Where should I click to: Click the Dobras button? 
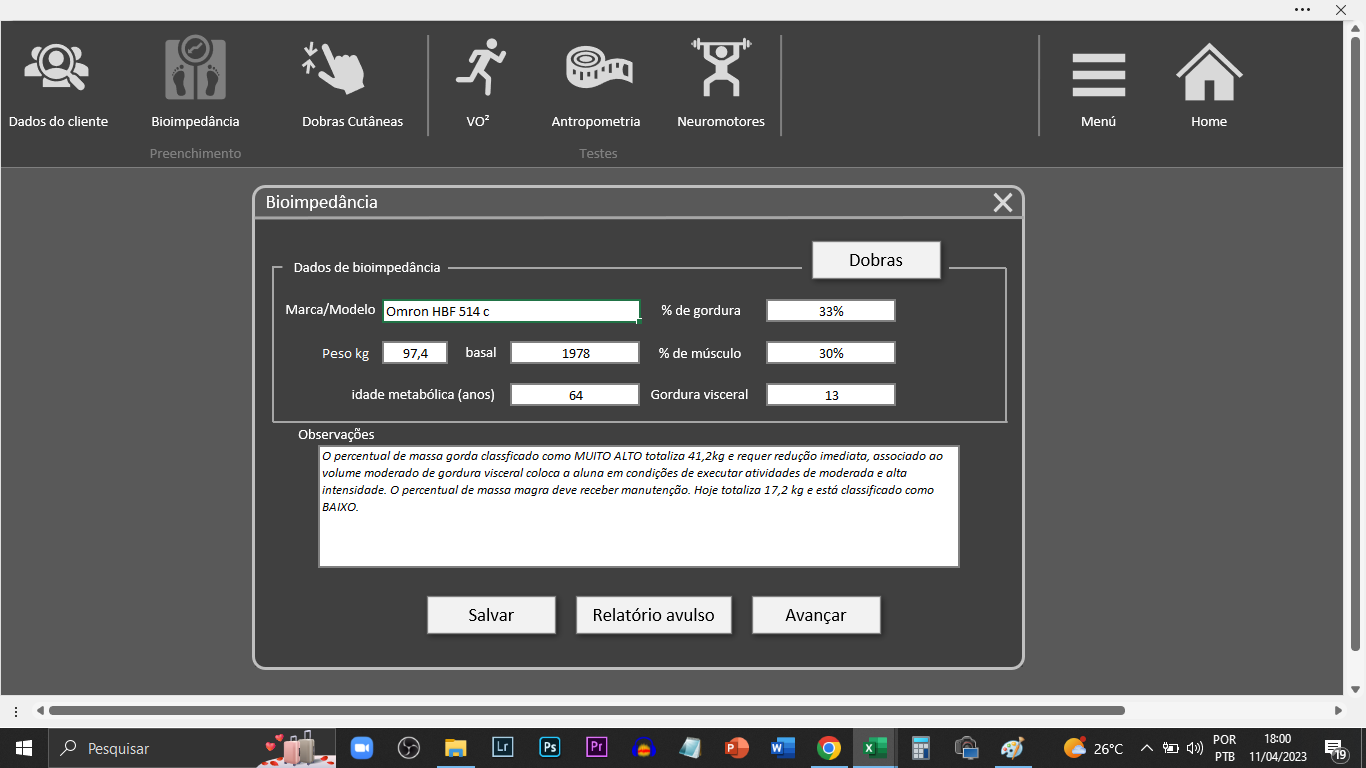point(875,260)
